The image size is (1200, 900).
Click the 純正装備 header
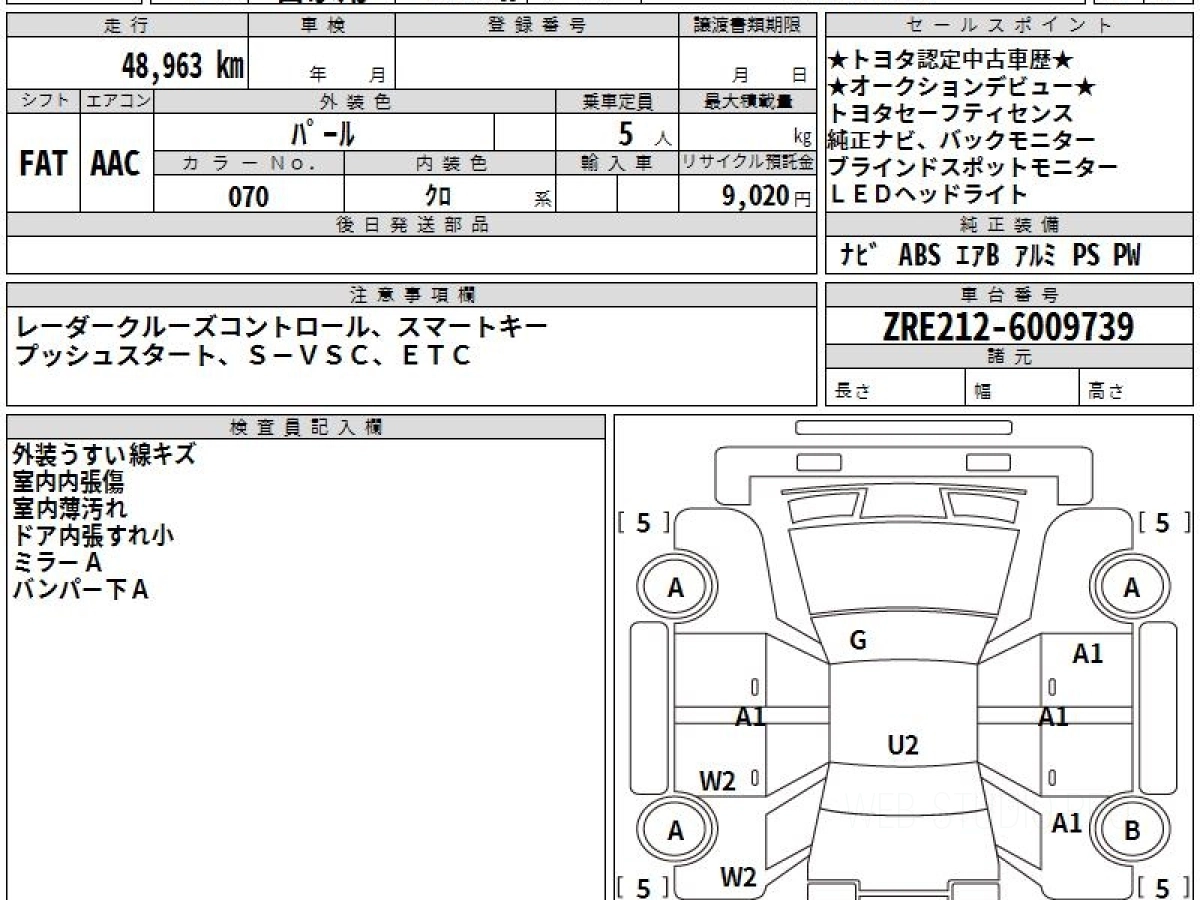tap(1009, 225)
